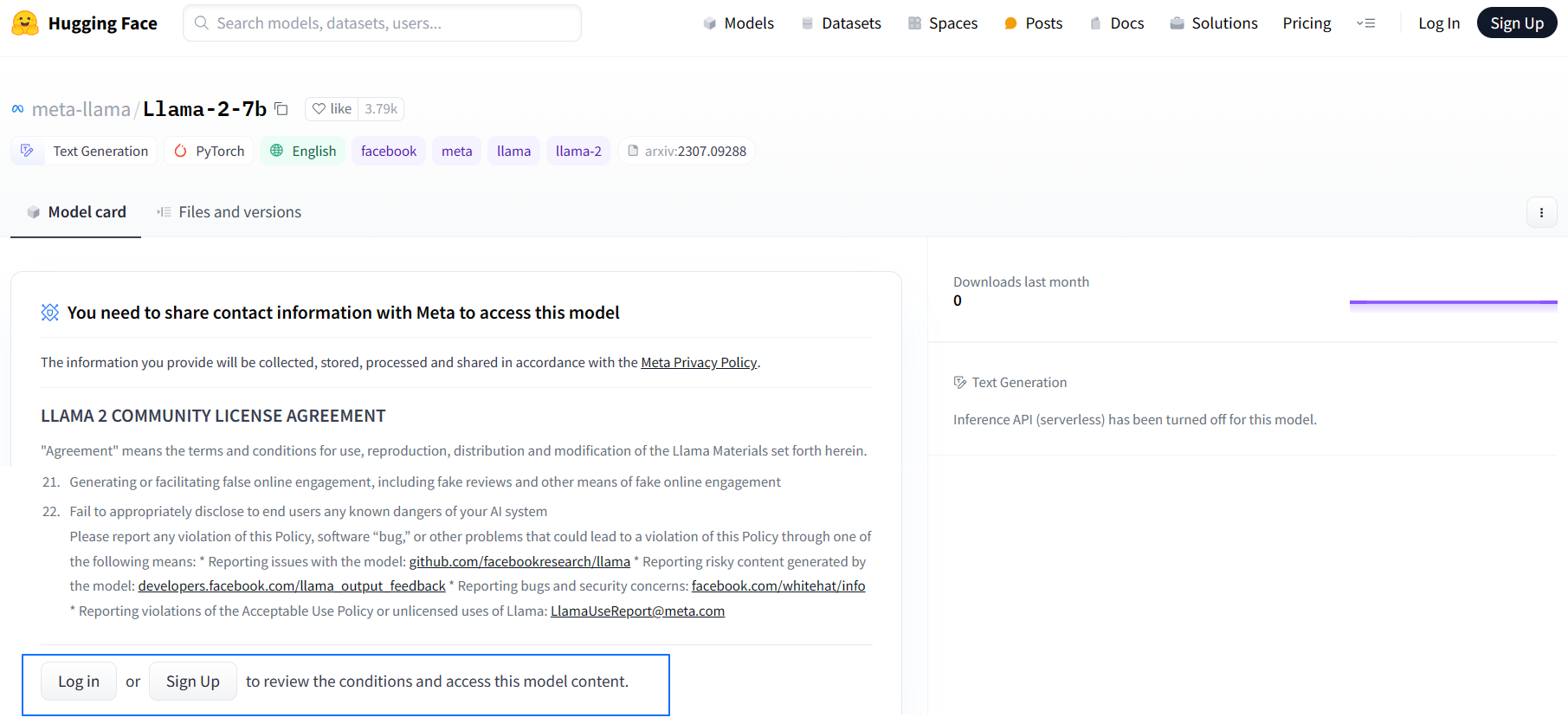The image size is (1568, 724).
Task: Expand the navigation overflow menu icon
Action: click(x=1365, y=23)
